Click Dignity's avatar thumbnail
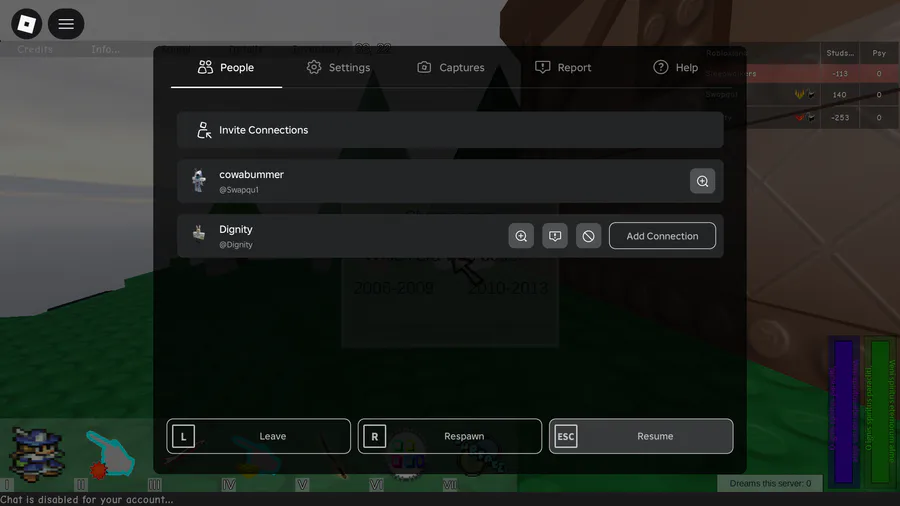Image resolution: width=900 pixels, height=506 pixels. coord(199,234)
